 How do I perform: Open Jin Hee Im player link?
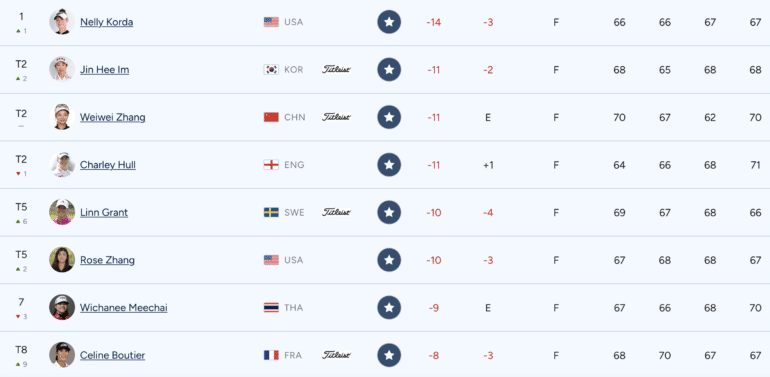[x=105, y=70]
